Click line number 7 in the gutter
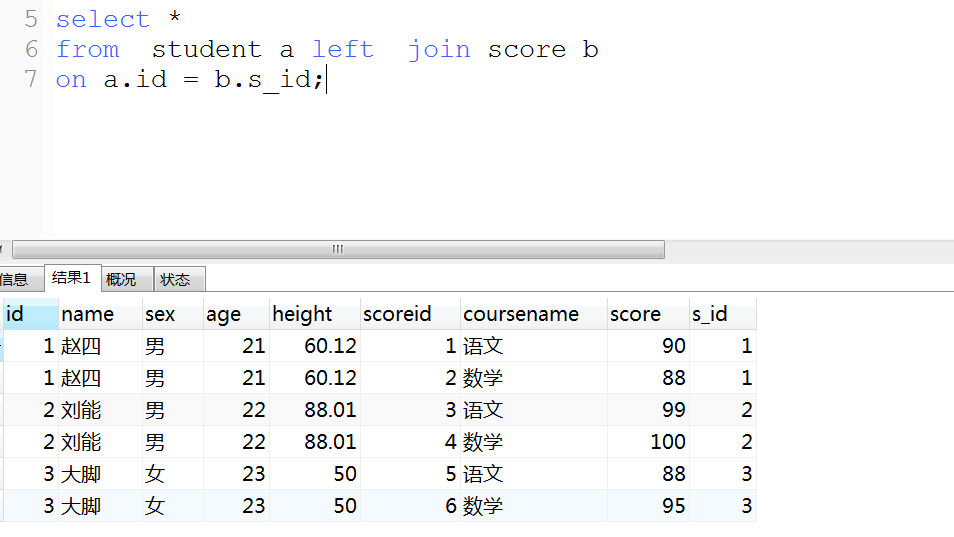Screen dimensions: 954x537 click(x=31, y=79)
